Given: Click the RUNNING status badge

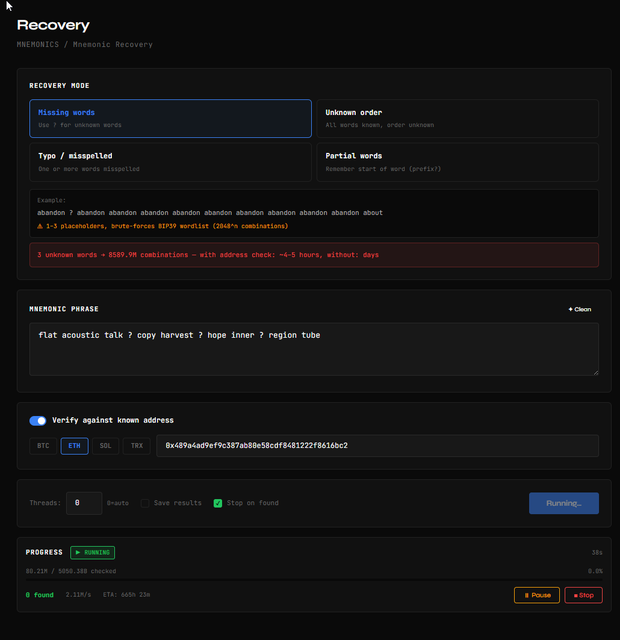Looking at the screenshot, I should tap(93, 553).
